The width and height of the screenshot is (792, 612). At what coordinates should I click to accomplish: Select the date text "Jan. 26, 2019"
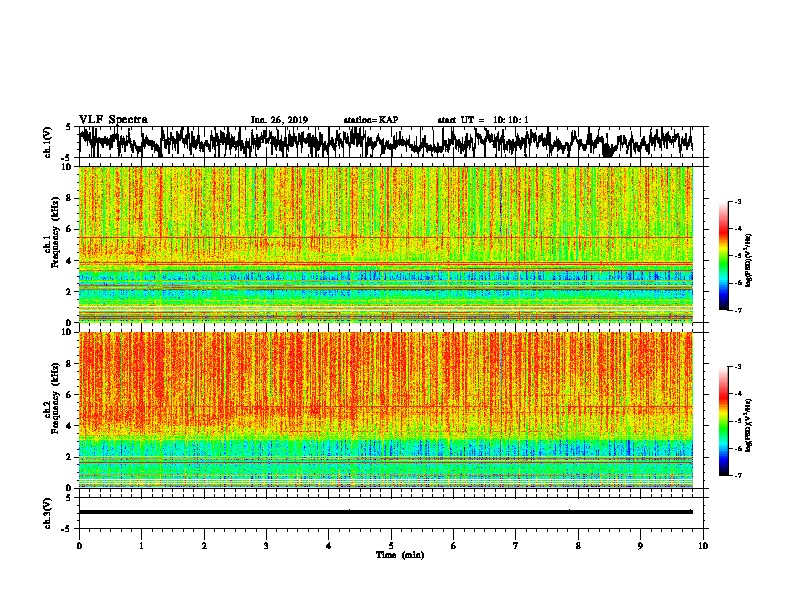click(279, 120)
